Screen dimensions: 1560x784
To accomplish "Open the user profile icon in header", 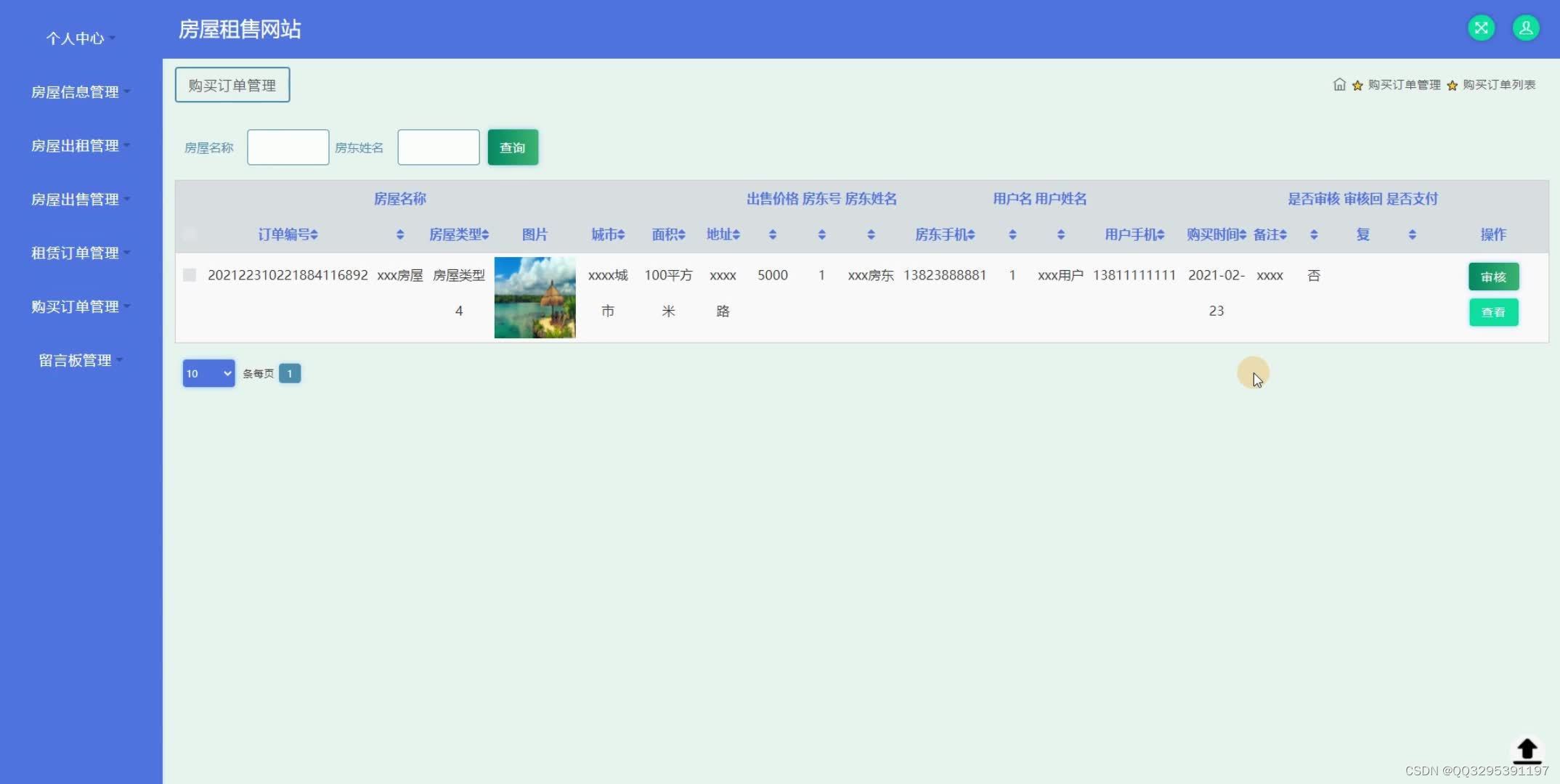I will 1526,28.
